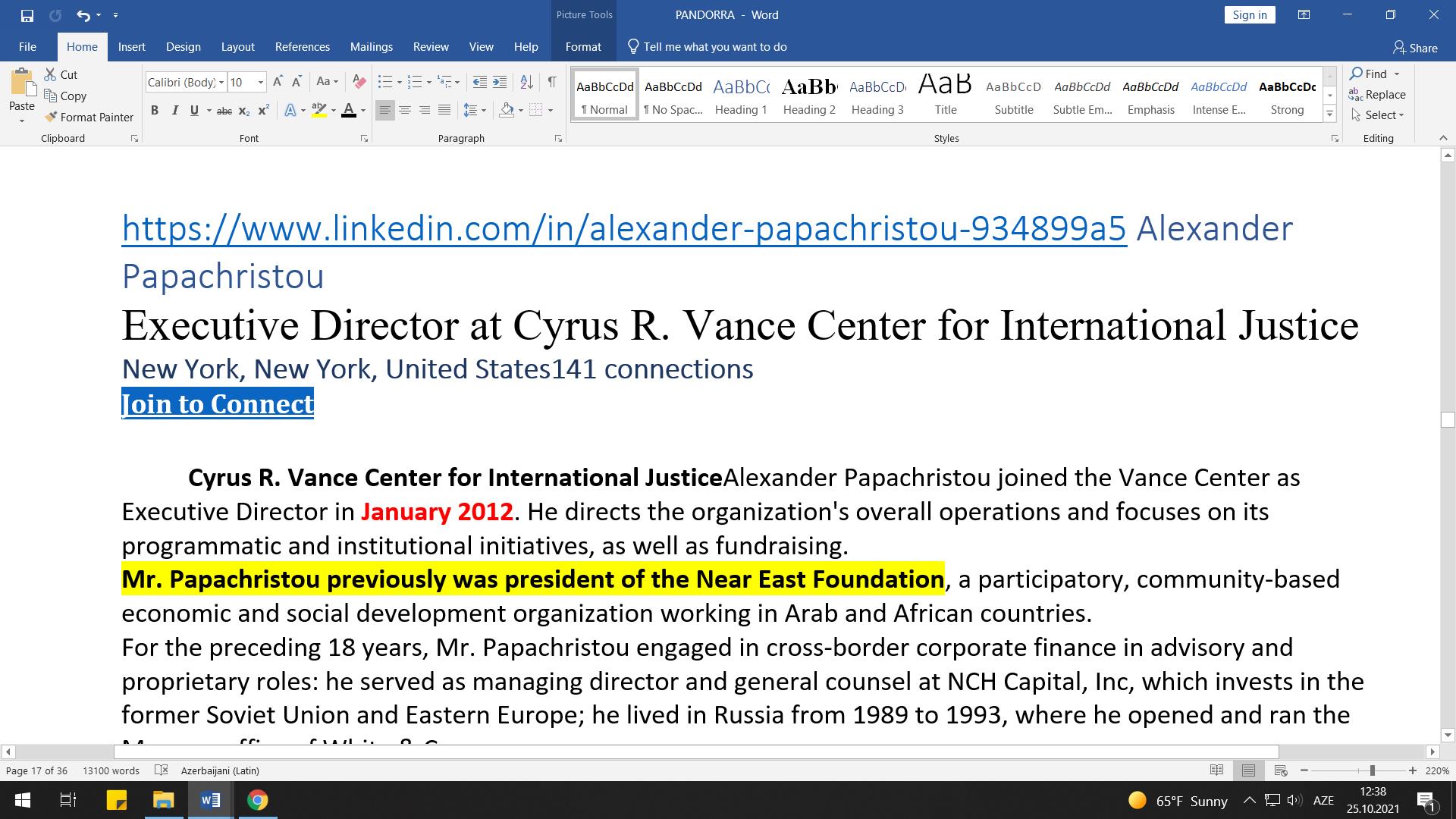Open Windows Task View
Viewport: 1456px width, 819px height.
67,800
